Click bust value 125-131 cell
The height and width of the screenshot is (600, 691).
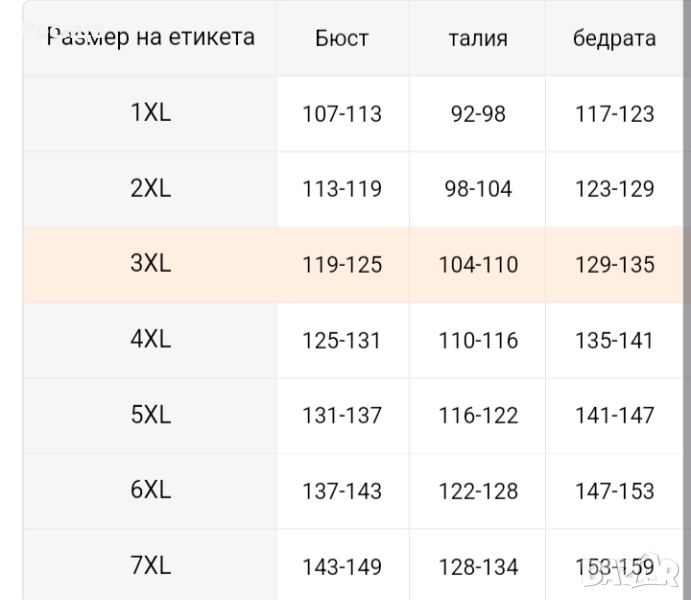[342, 341]
